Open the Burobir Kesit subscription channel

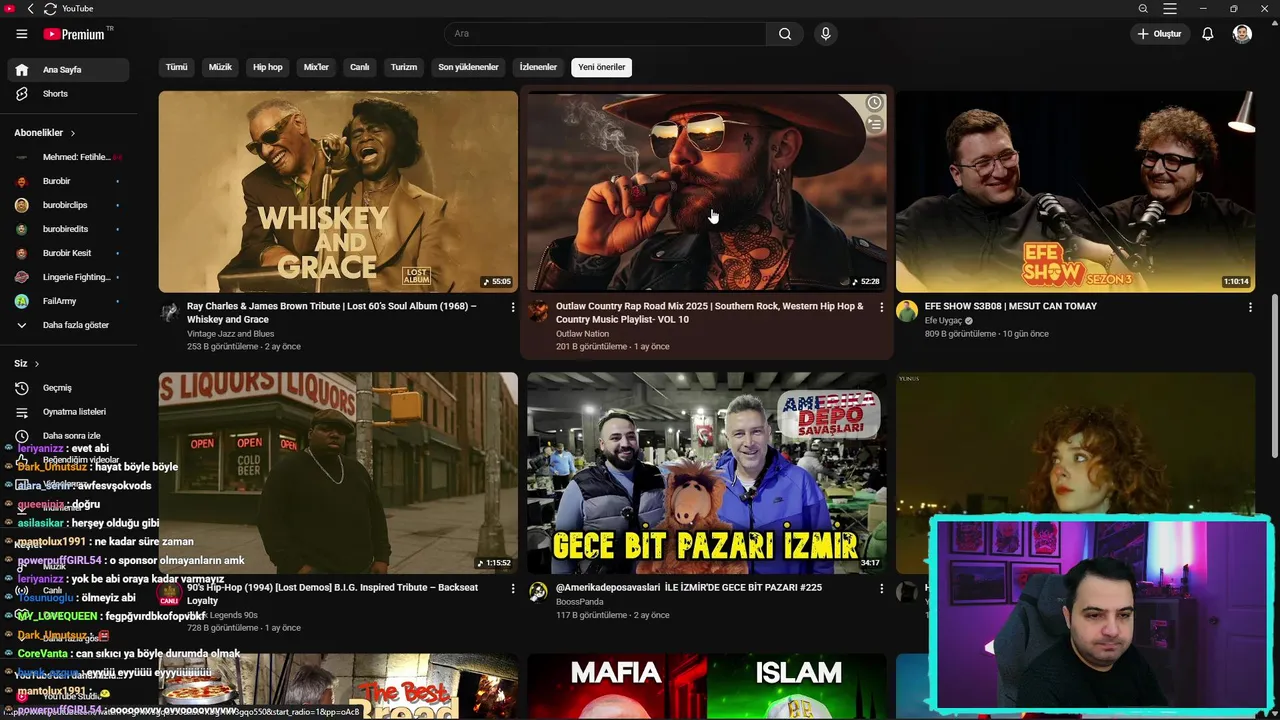[68, 253]
